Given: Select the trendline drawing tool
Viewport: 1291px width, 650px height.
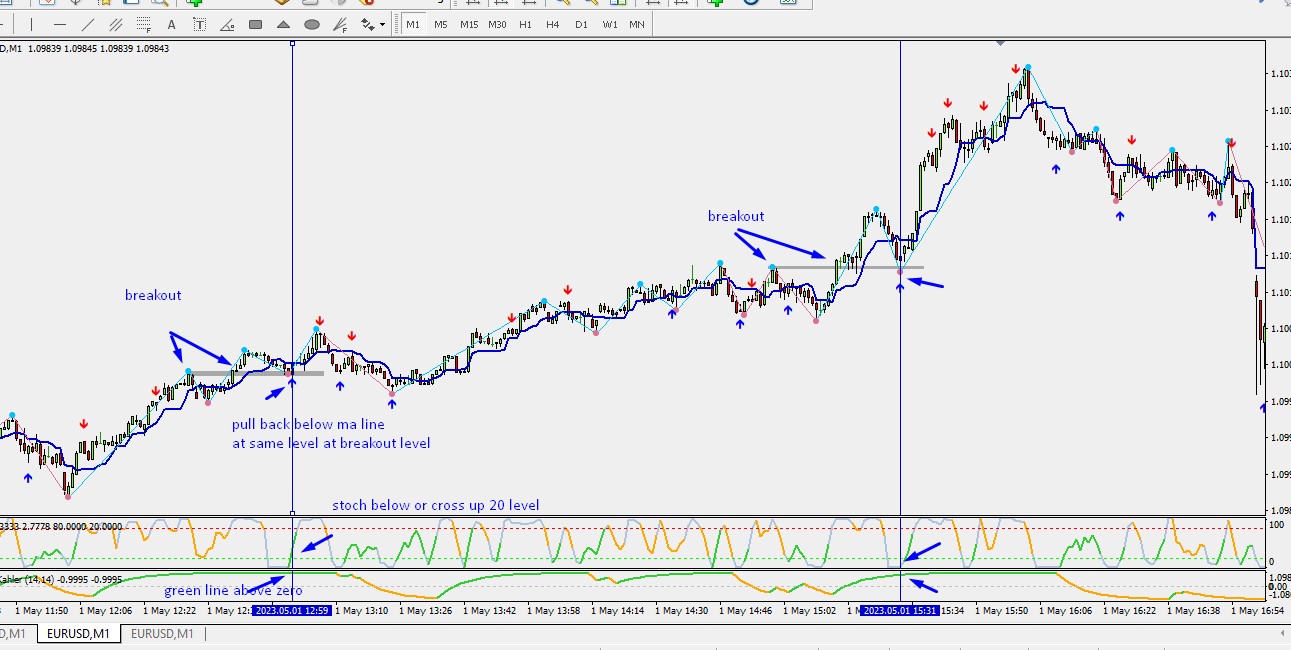Looking at the screenshot, I should tap(88, 24).
